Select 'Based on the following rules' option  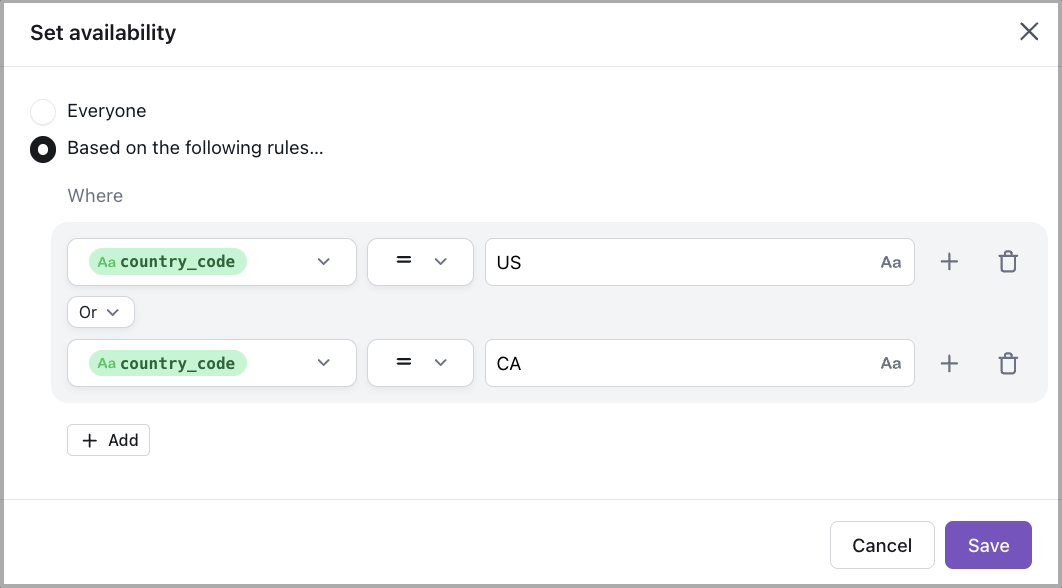(x=43, y=149)
